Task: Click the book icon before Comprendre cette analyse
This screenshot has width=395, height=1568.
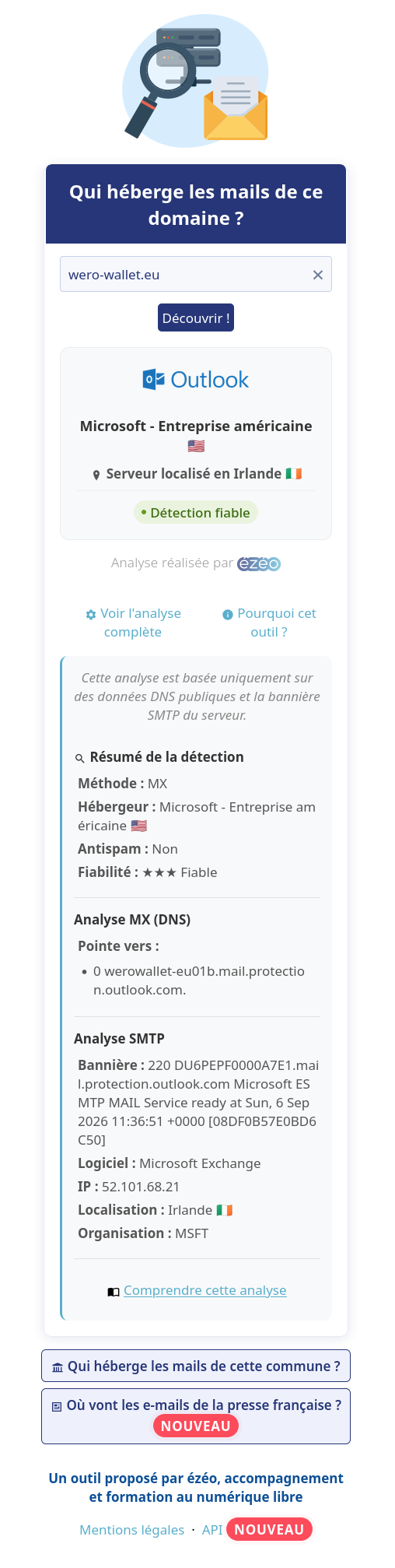Action: pos(114,1291)
